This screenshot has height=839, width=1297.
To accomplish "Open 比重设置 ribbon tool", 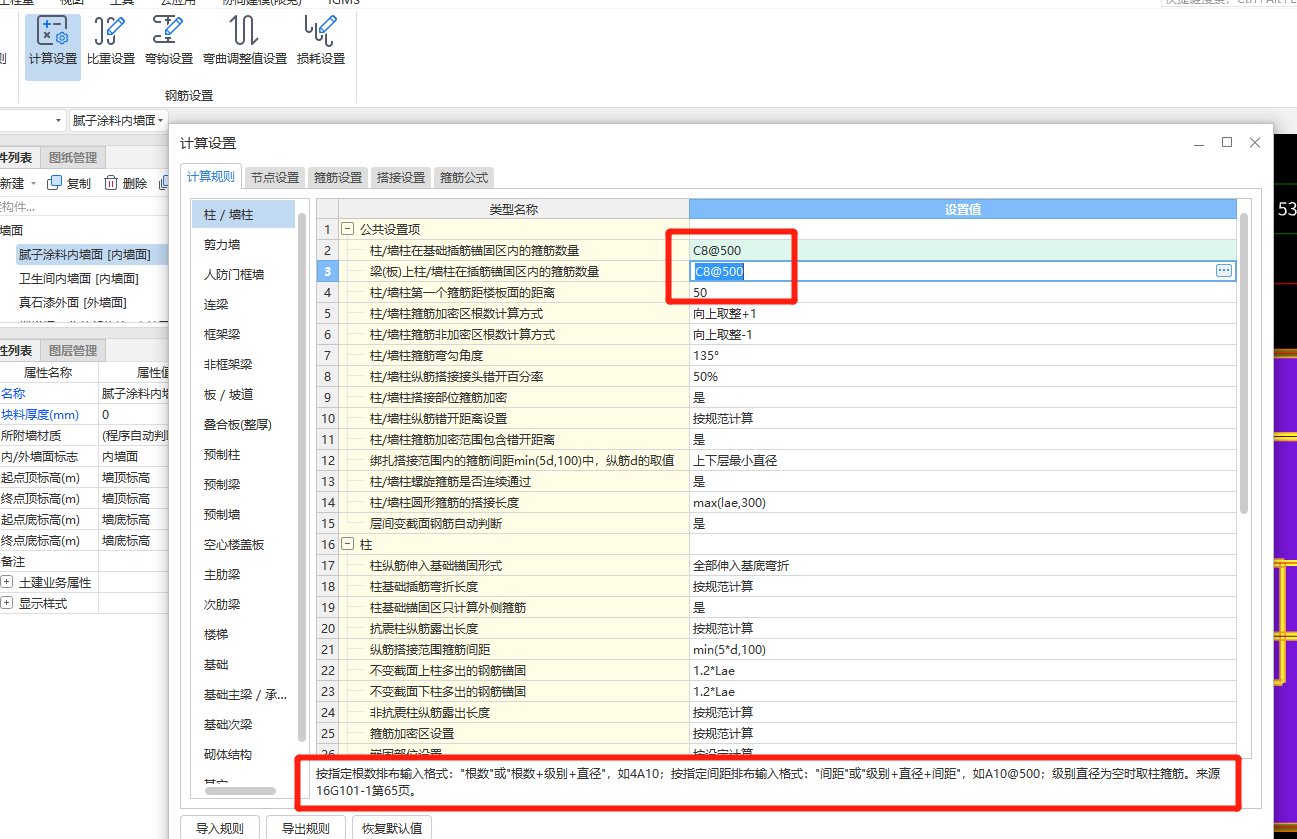I will coord(111,42).
